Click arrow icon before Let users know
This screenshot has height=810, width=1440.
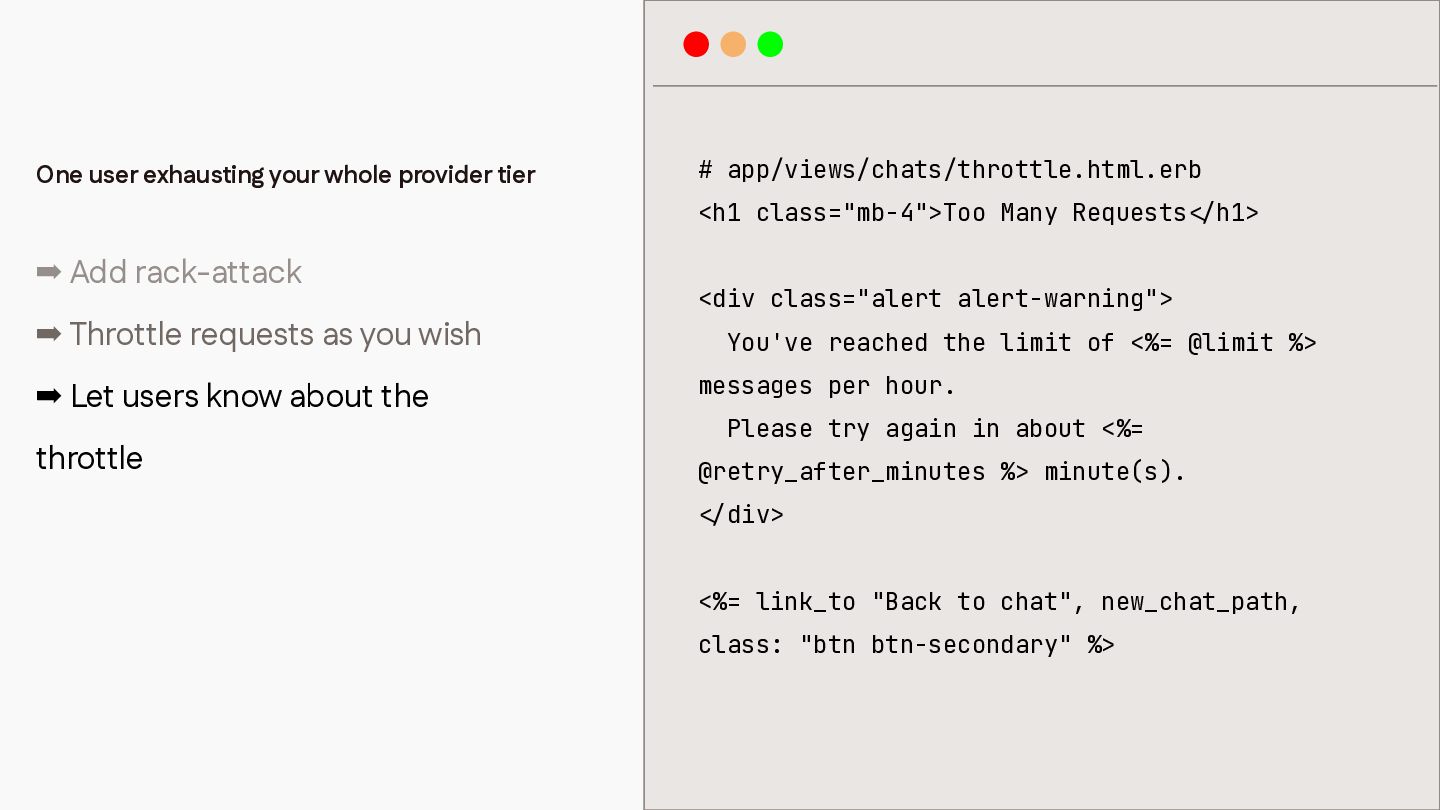point(49,396)
